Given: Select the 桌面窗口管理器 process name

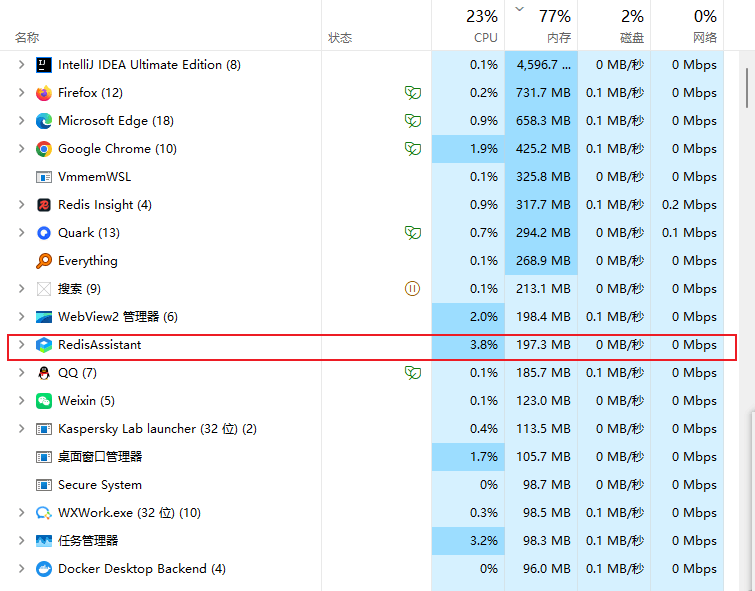Looking at the screenshot, I should [100, 457].
